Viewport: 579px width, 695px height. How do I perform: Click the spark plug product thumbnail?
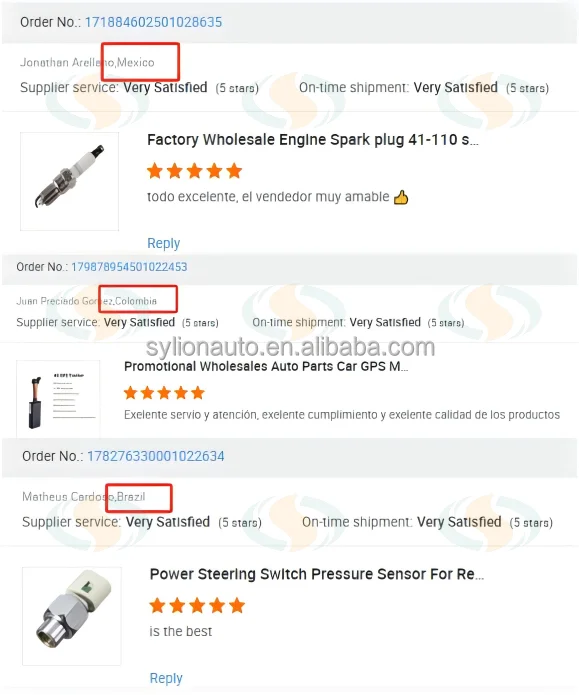coord(70,181)
